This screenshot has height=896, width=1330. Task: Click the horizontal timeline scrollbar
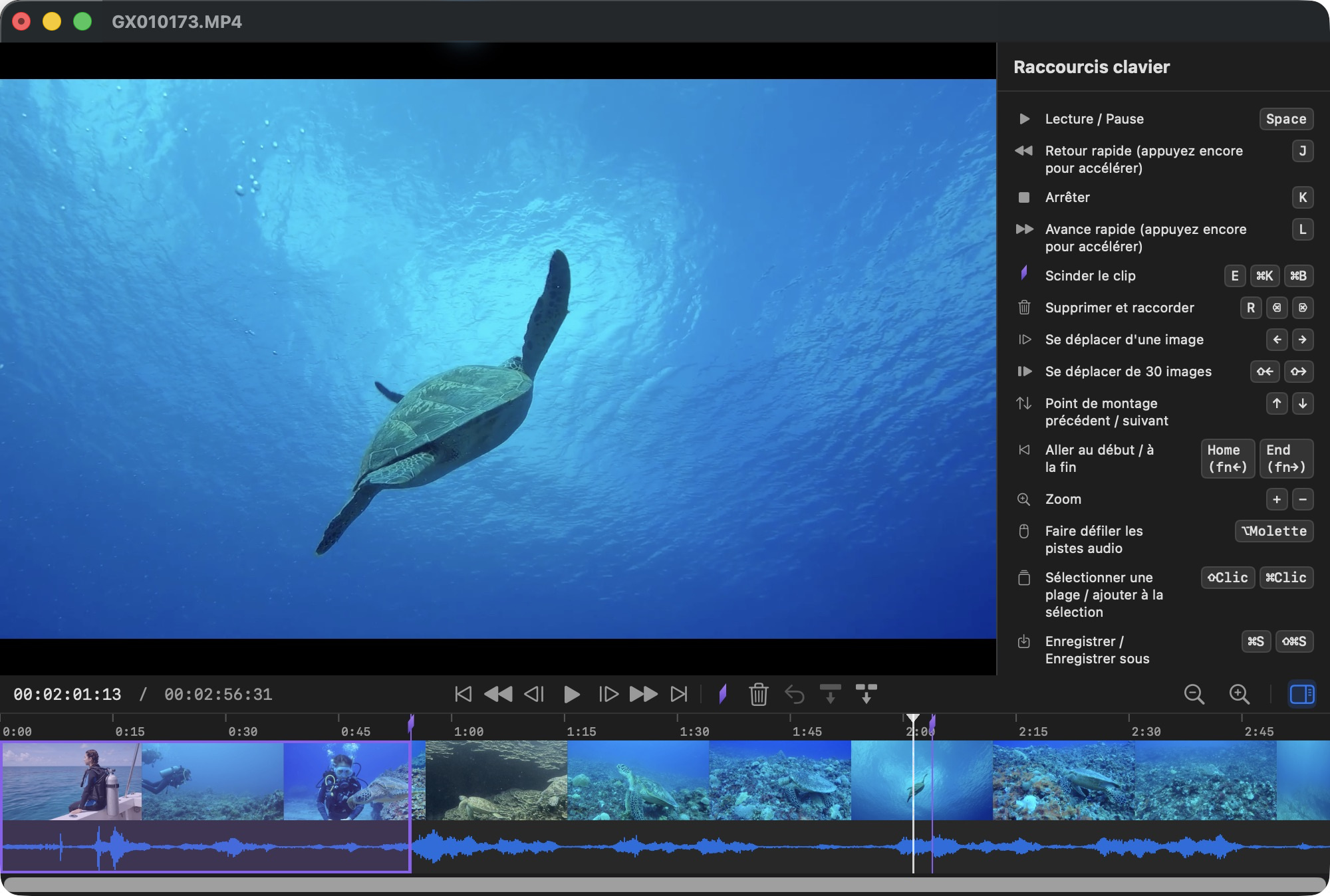tap(665, 885)
